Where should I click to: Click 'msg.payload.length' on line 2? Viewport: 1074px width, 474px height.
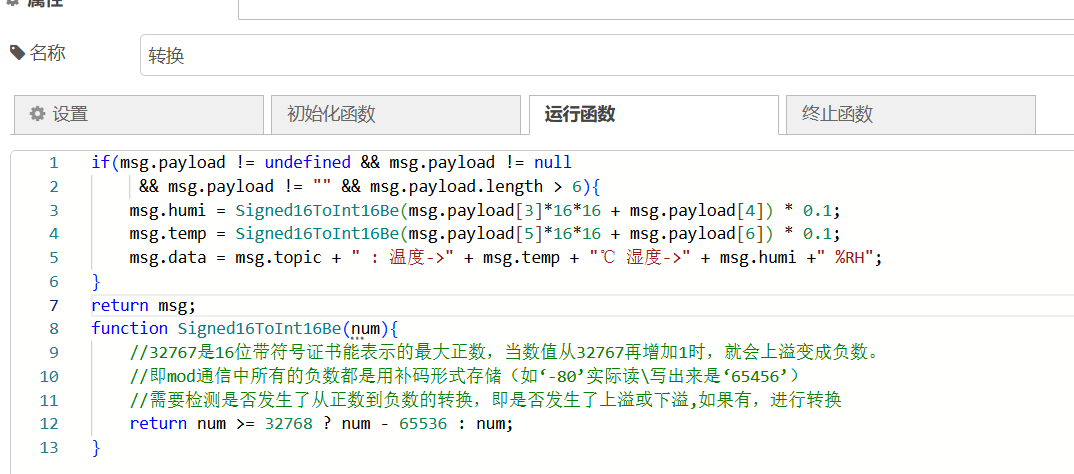pyautogui.click(x=456, y=186)
